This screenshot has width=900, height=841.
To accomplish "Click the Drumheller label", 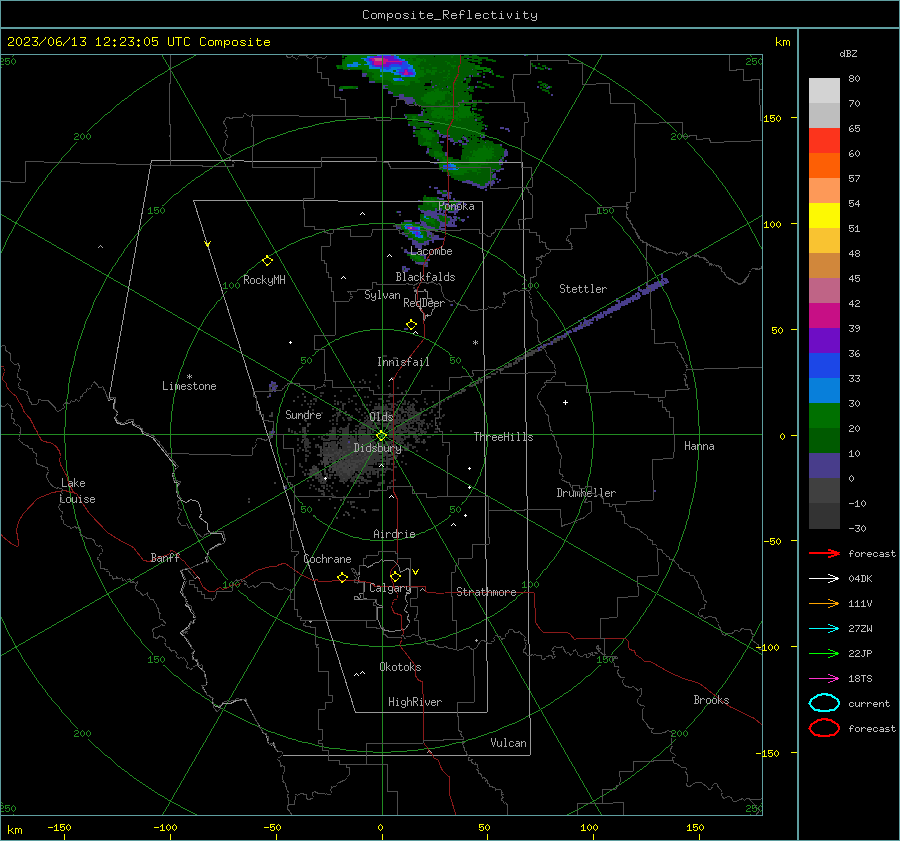I will click(x=586, y=493).
